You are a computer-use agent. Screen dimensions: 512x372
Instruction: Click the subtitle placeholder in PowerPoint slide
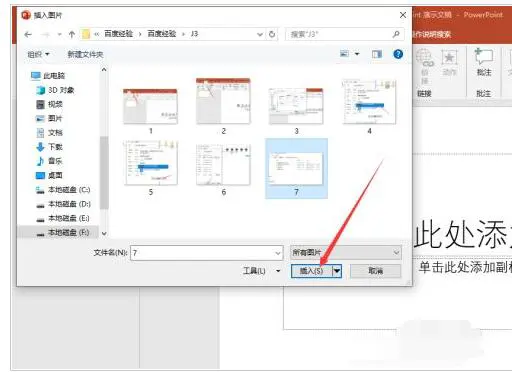(x=465, y=267)
